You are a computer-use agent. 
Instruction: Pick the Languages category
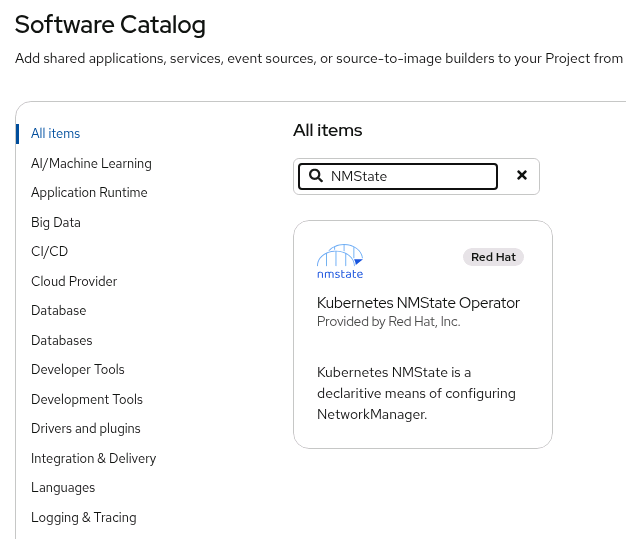click(x=63, y=487)
